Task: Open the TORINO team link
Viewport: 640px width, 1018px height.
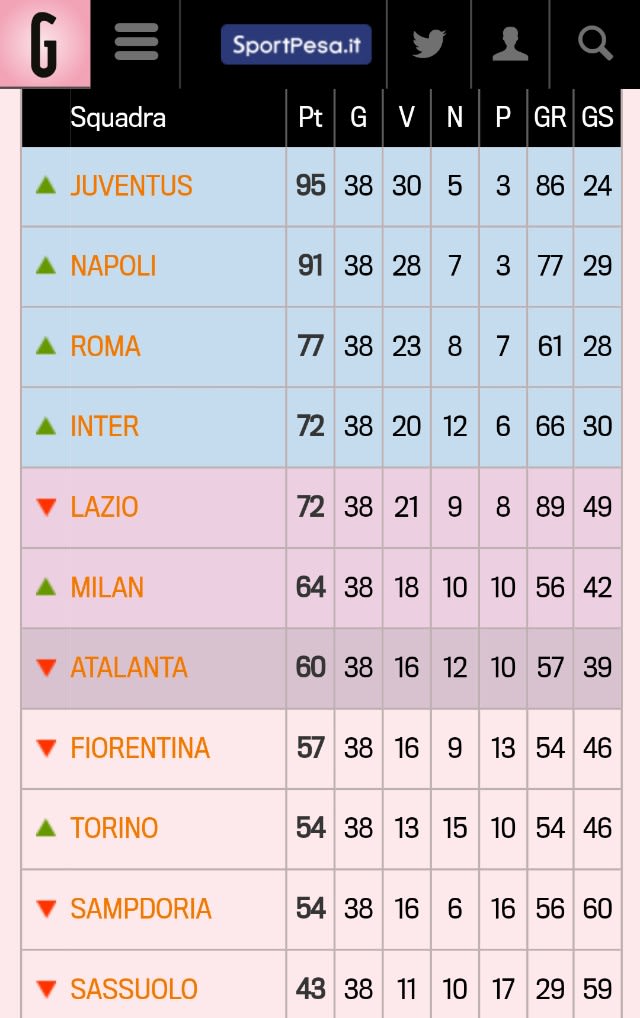Action: tap(114, 828)
